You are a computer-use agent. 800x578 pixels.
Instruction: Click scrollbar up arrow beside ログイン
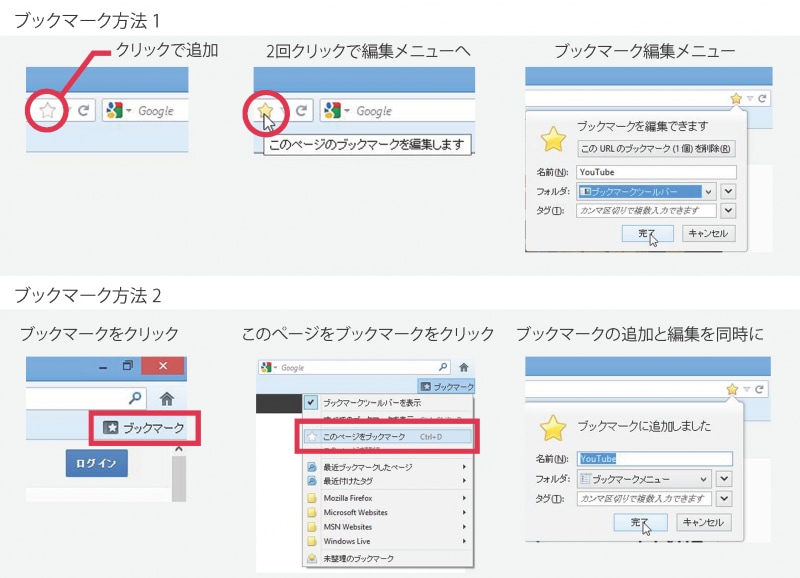point(179,449)
